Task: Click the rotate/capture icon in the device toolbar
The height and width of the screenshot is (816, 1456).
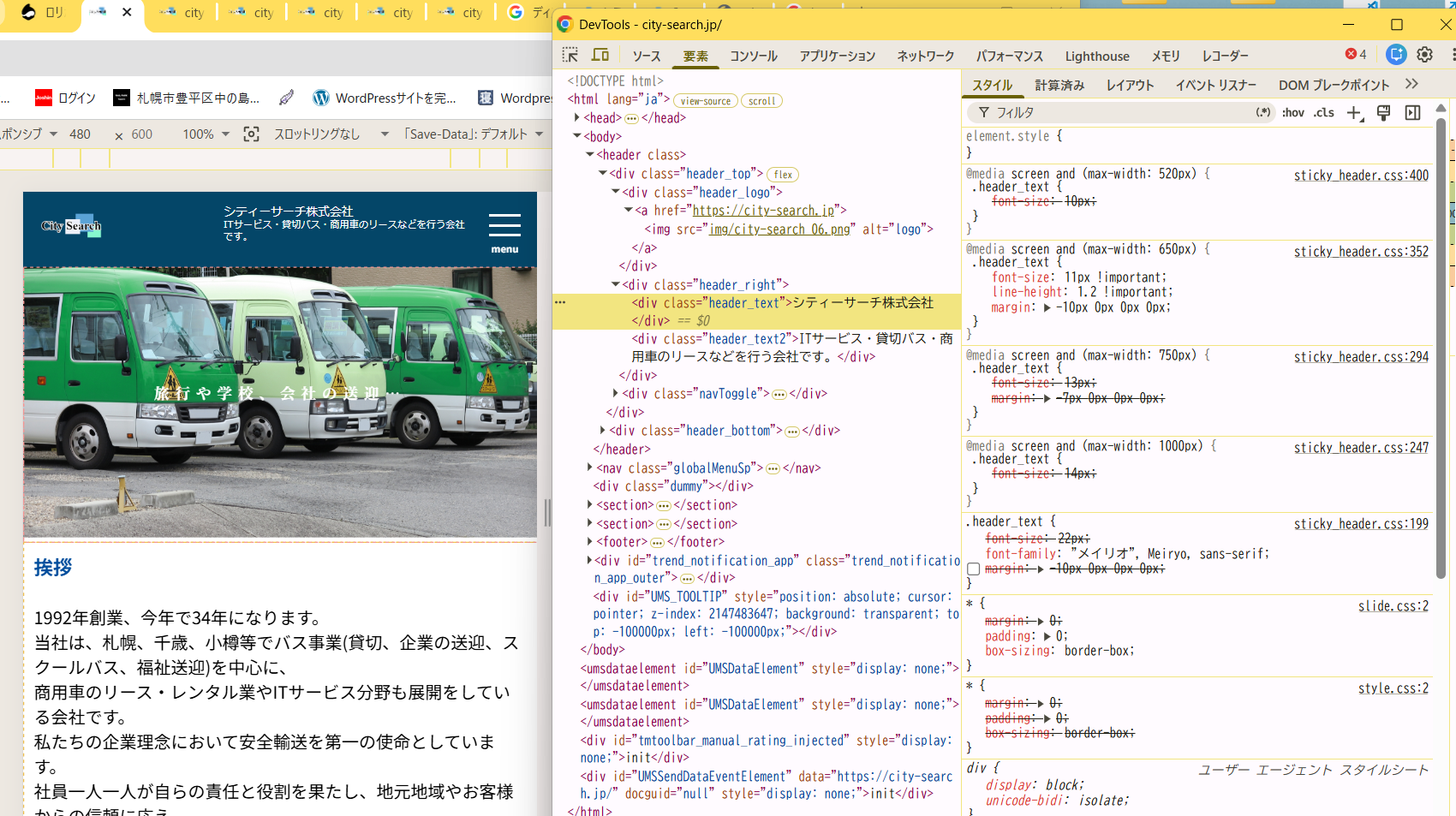Action: [x=251, y=134]
